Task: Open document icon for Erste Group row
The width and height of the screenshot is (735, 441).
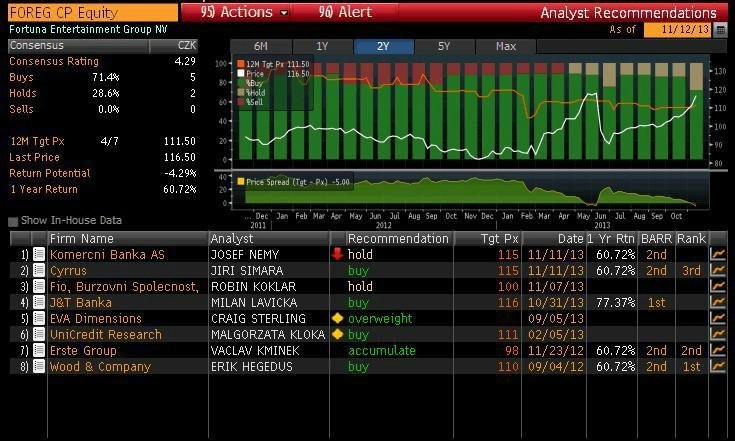Action: (39, 351)
